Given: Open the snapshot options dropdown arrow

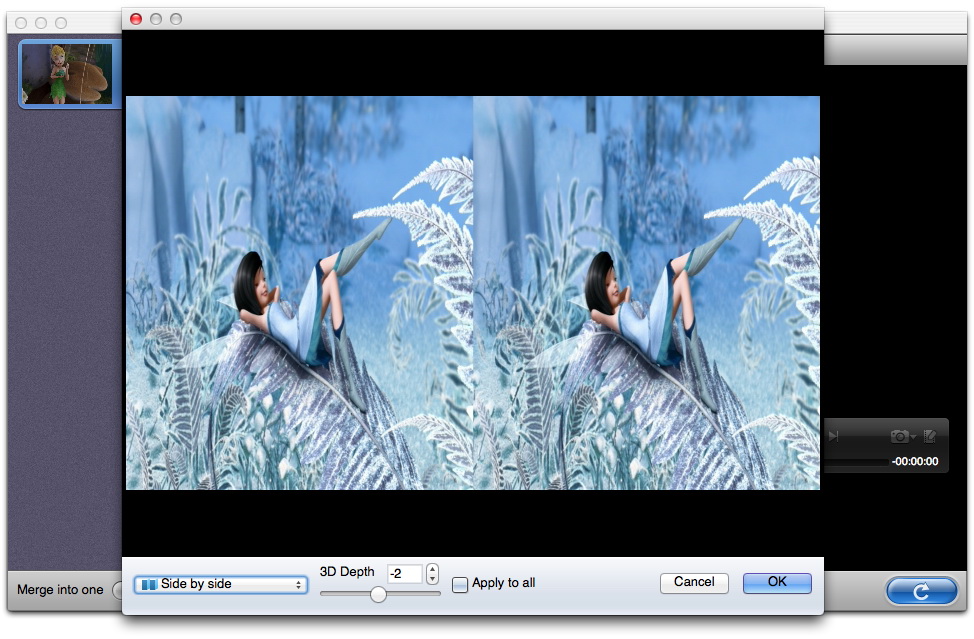Looking at the screenshot, I should [913, 437].
